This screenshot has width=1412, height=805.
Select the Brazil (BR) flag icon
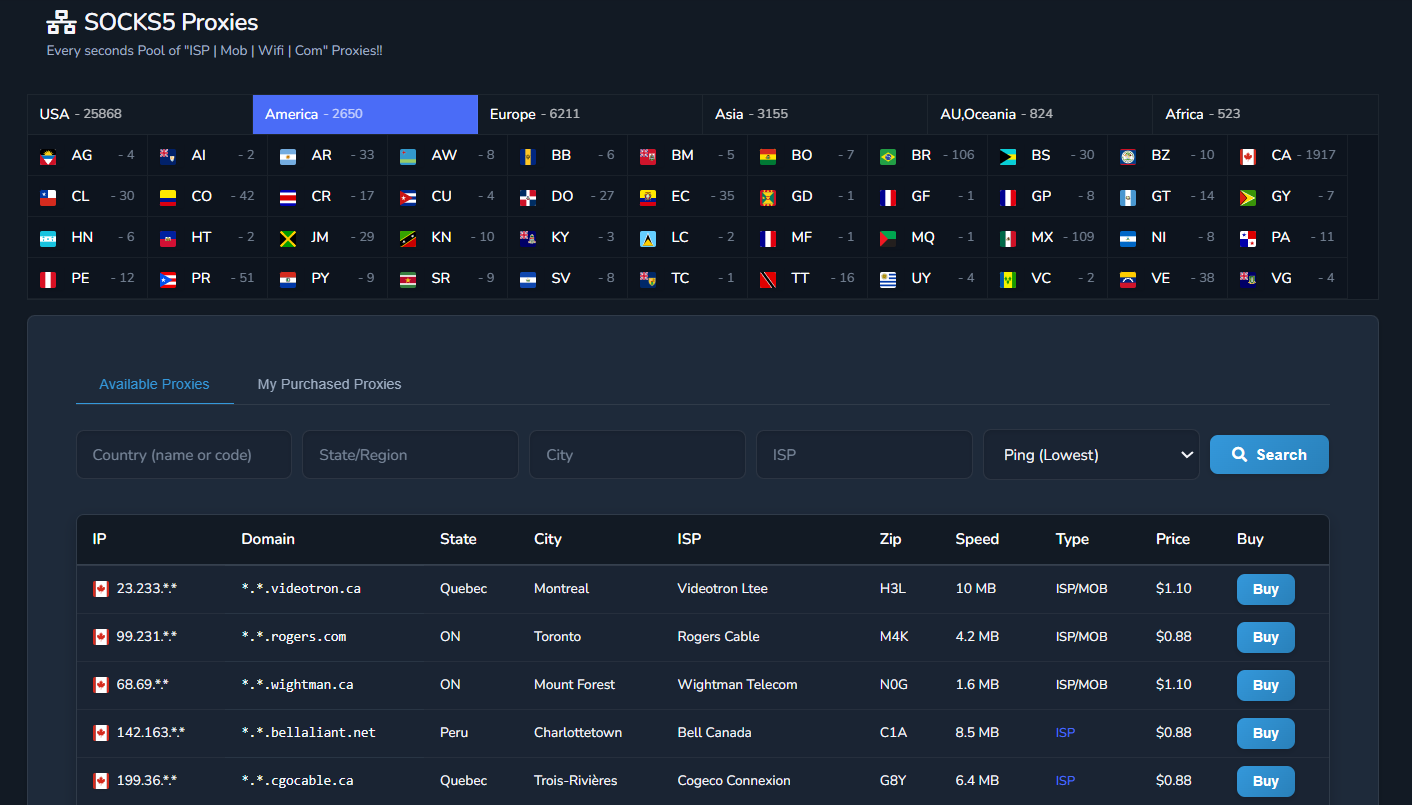coord(888,156)
